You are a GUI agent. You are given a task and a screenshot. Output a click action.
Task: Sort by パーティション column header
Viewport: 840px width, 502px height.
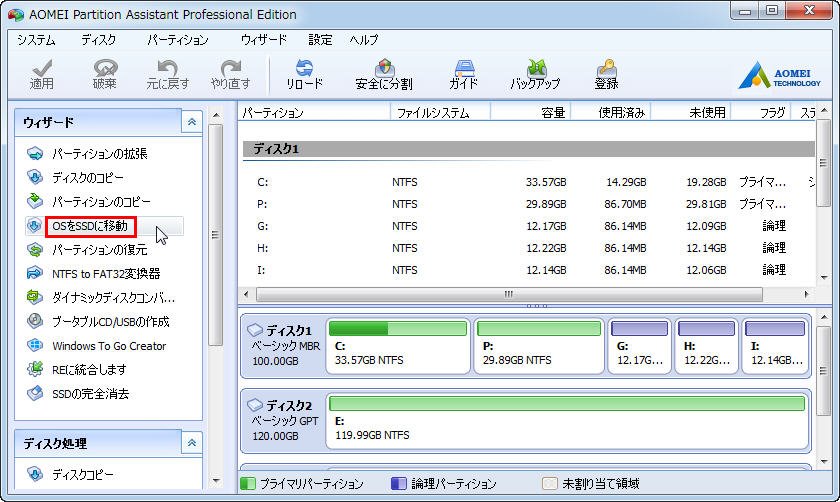314,113
